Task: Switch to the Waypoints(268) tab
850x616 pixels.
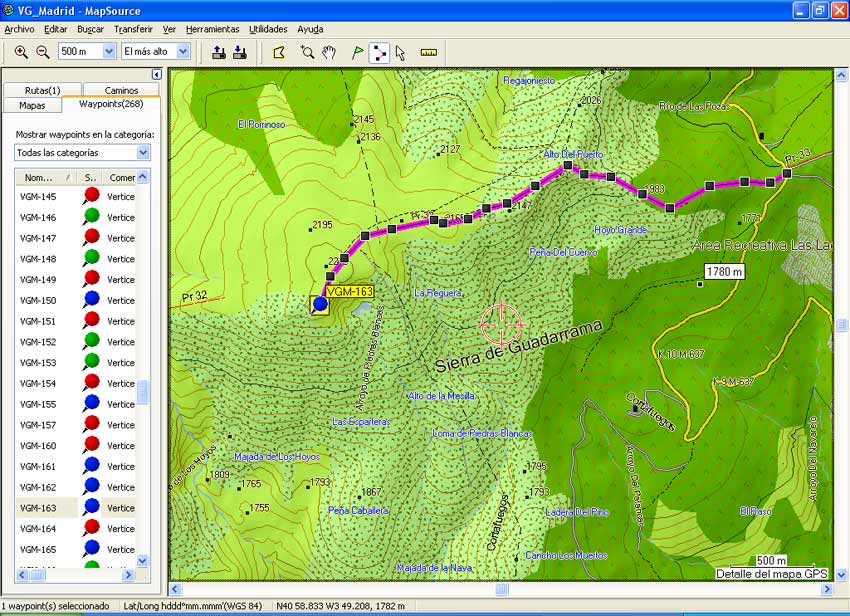Action: point(111,104)
